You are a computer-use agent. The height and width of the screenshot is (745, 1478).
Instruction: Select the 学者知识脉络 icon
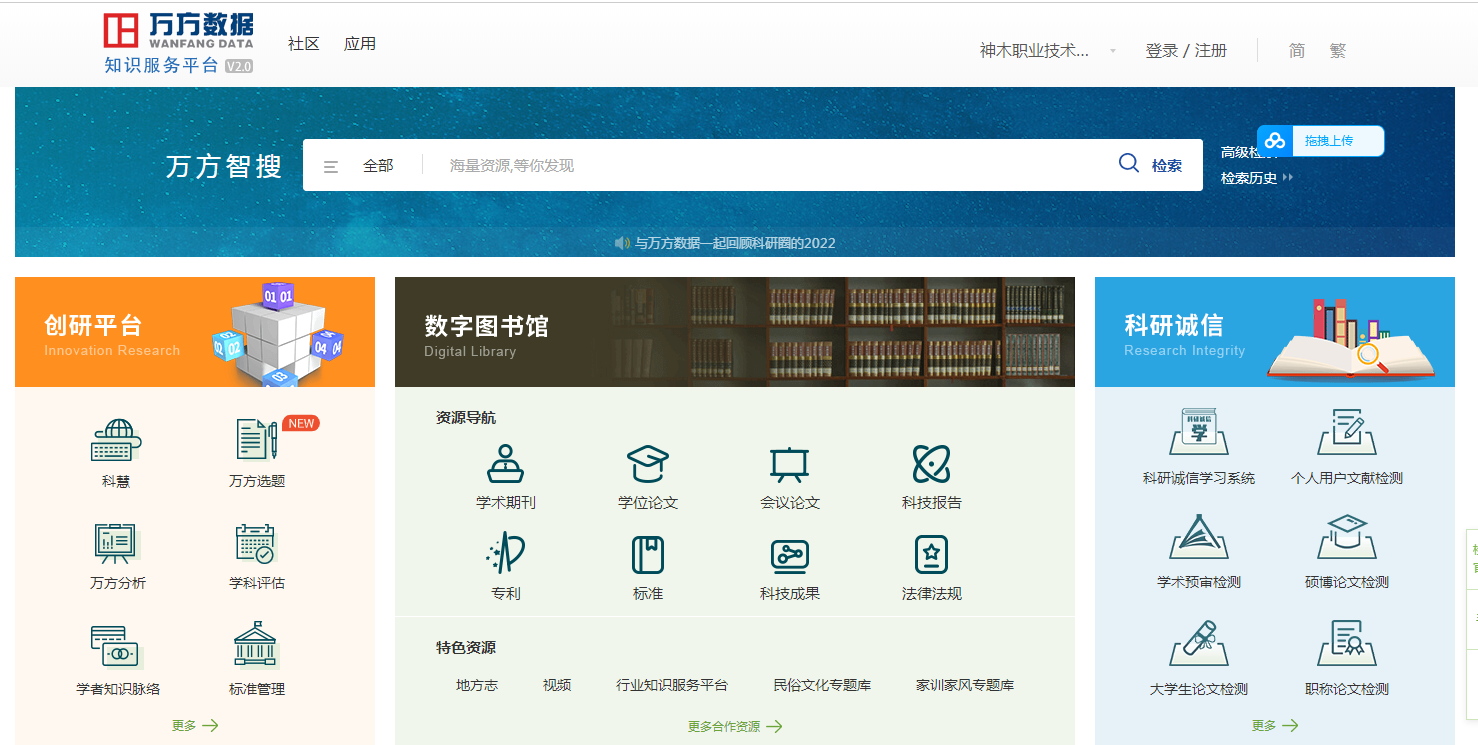(x=118, y=647)
